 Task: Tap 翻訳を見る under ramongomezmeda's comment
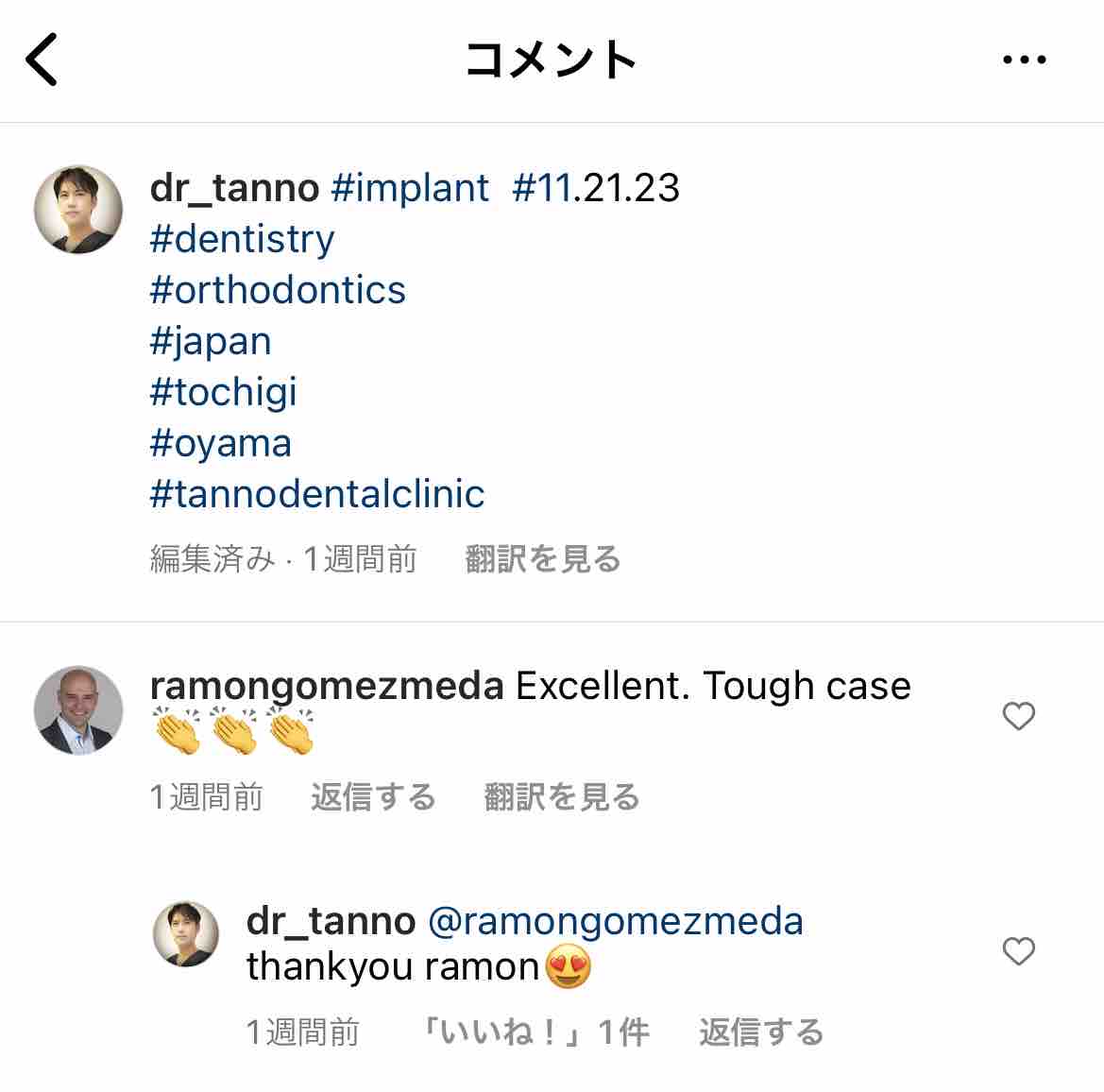(562, 797)
